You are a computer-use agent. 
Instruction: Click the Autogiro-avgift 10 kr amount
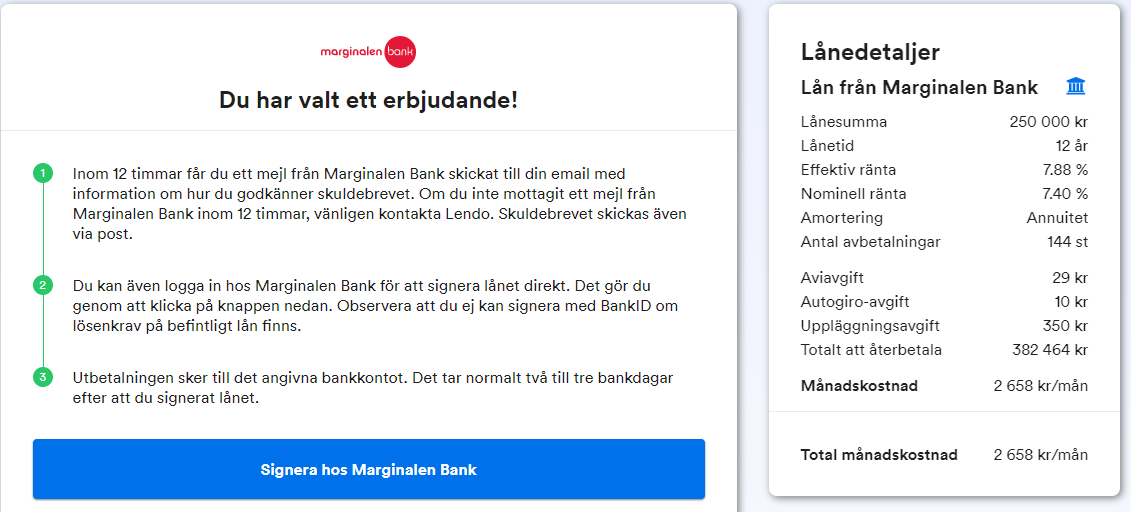pyautogui.click(x=1071, y=302)
